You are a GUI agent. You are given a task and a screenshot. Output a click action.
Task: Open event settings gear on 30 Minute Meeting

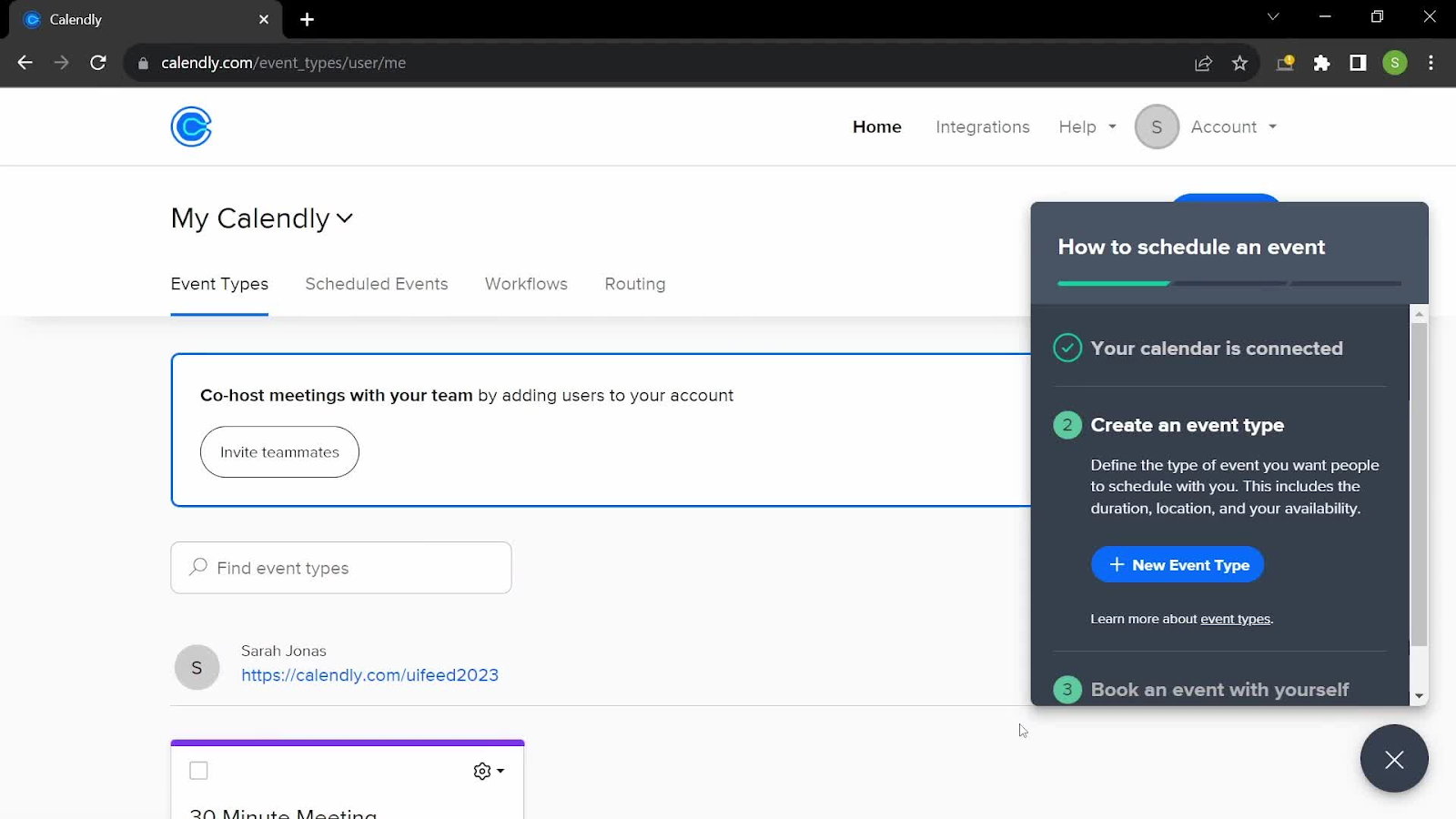pyautogui.click(x=482, y=771)
